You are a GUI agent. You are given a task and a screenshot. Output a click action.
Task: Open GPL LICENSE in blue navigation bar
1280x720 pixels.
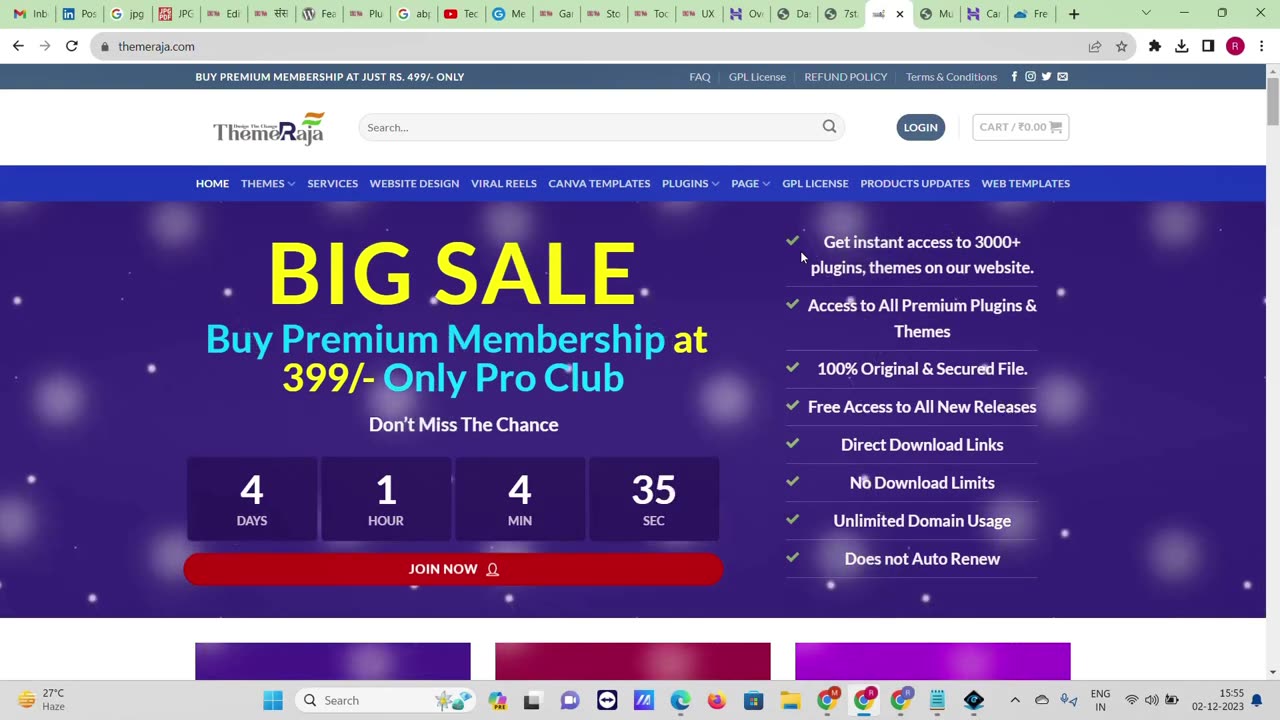815,183
